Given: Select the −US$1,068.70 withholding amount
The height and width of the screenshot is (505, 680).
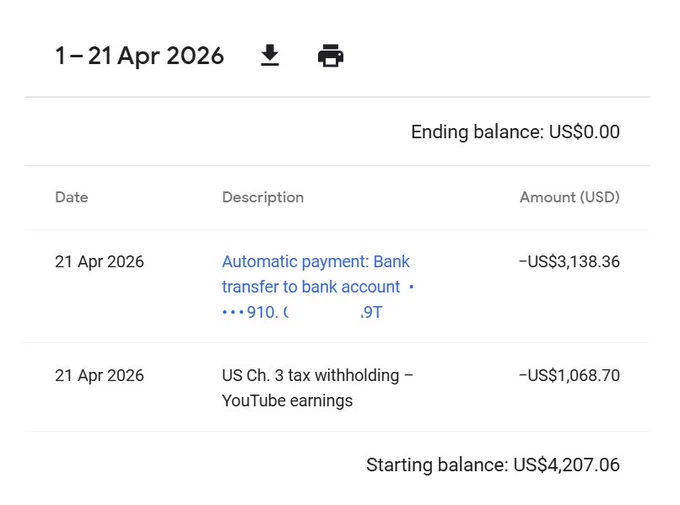Looking at the screenshot, I should click(569, 375).
